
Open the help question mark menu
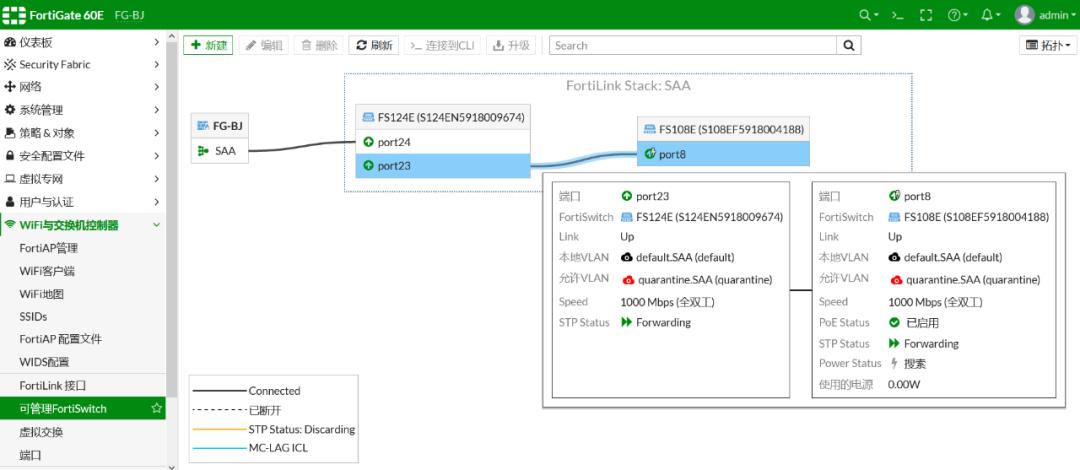[955, 15]
